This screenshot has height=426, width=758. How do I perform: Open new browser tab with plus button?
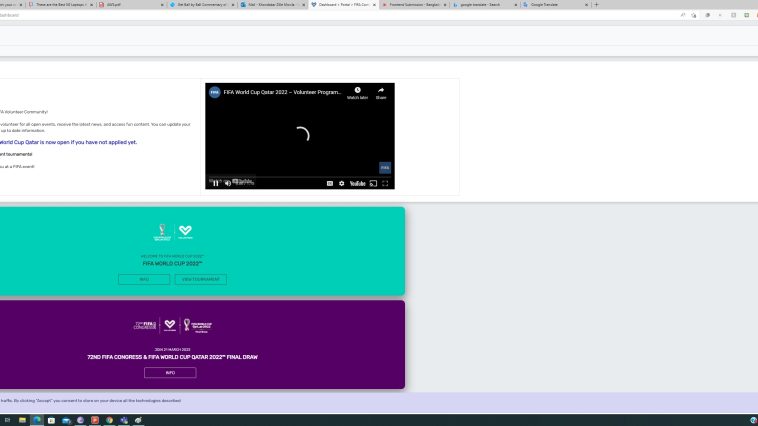click(x=597, y=5)
